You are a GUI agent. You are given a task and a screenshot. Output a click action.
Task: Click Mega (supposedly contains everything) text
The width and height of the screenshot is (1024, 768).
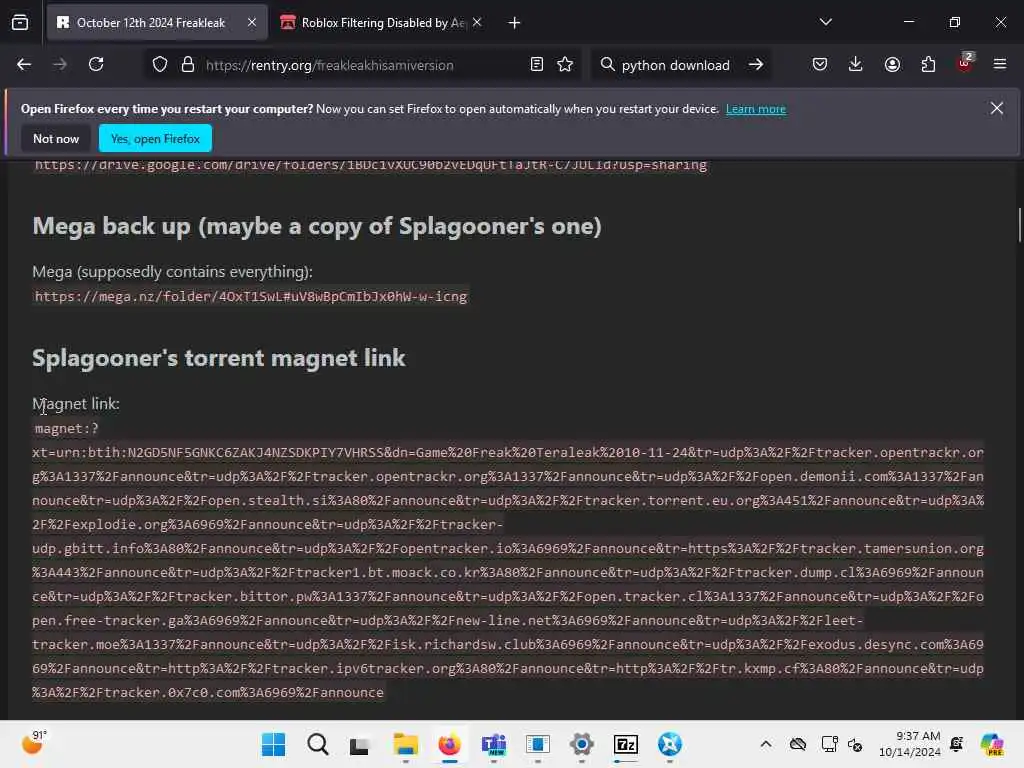[172, 272]
